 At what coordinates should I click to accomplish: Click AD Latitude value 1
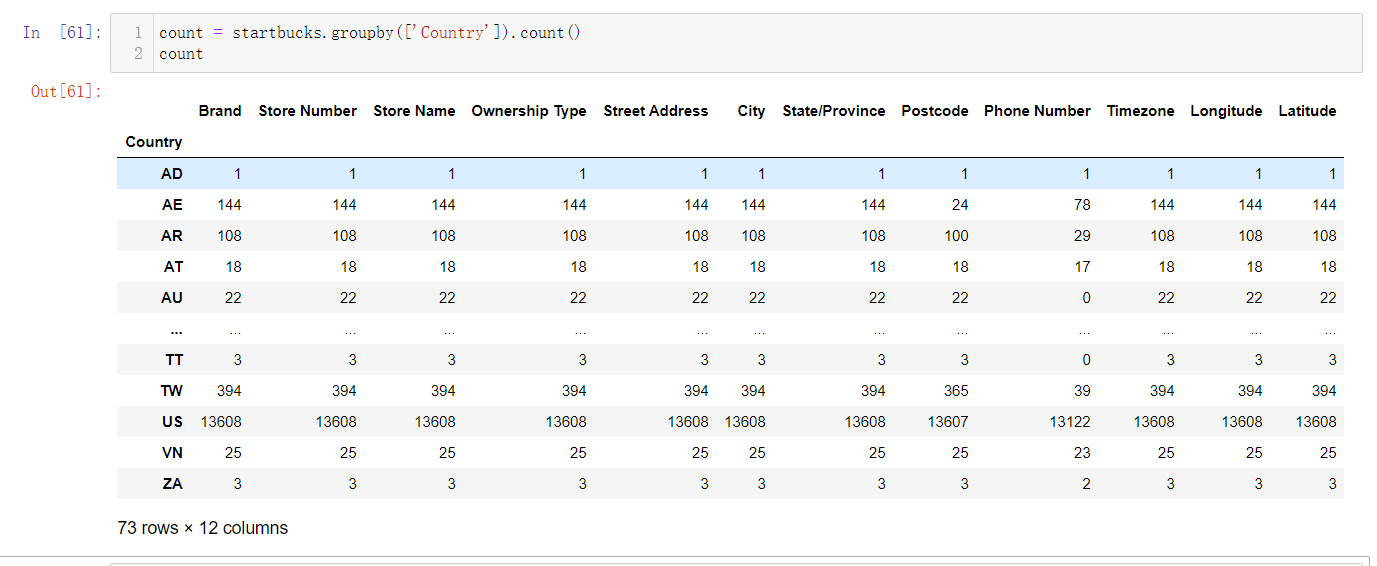tap(1332, 174)
